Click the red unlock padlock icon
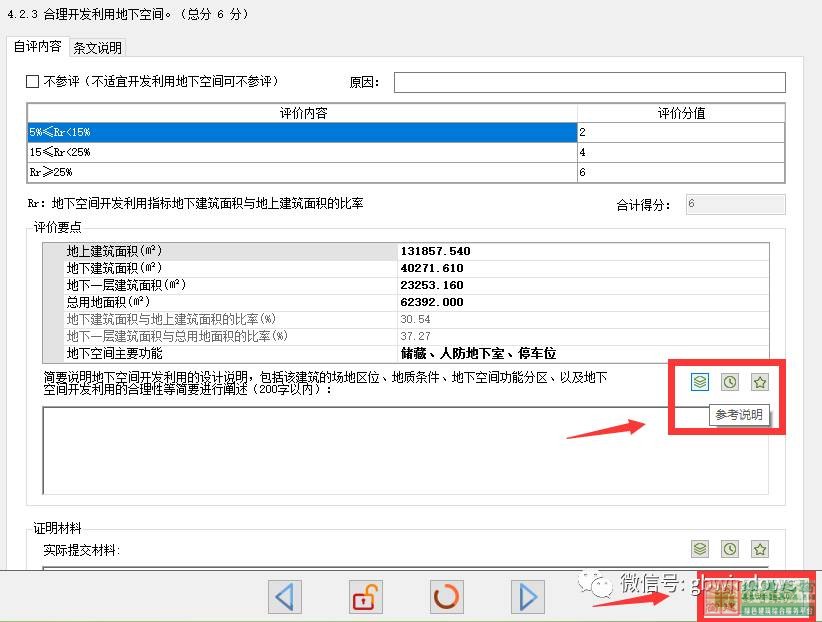822x622 pixels. (x=366, y=597)
